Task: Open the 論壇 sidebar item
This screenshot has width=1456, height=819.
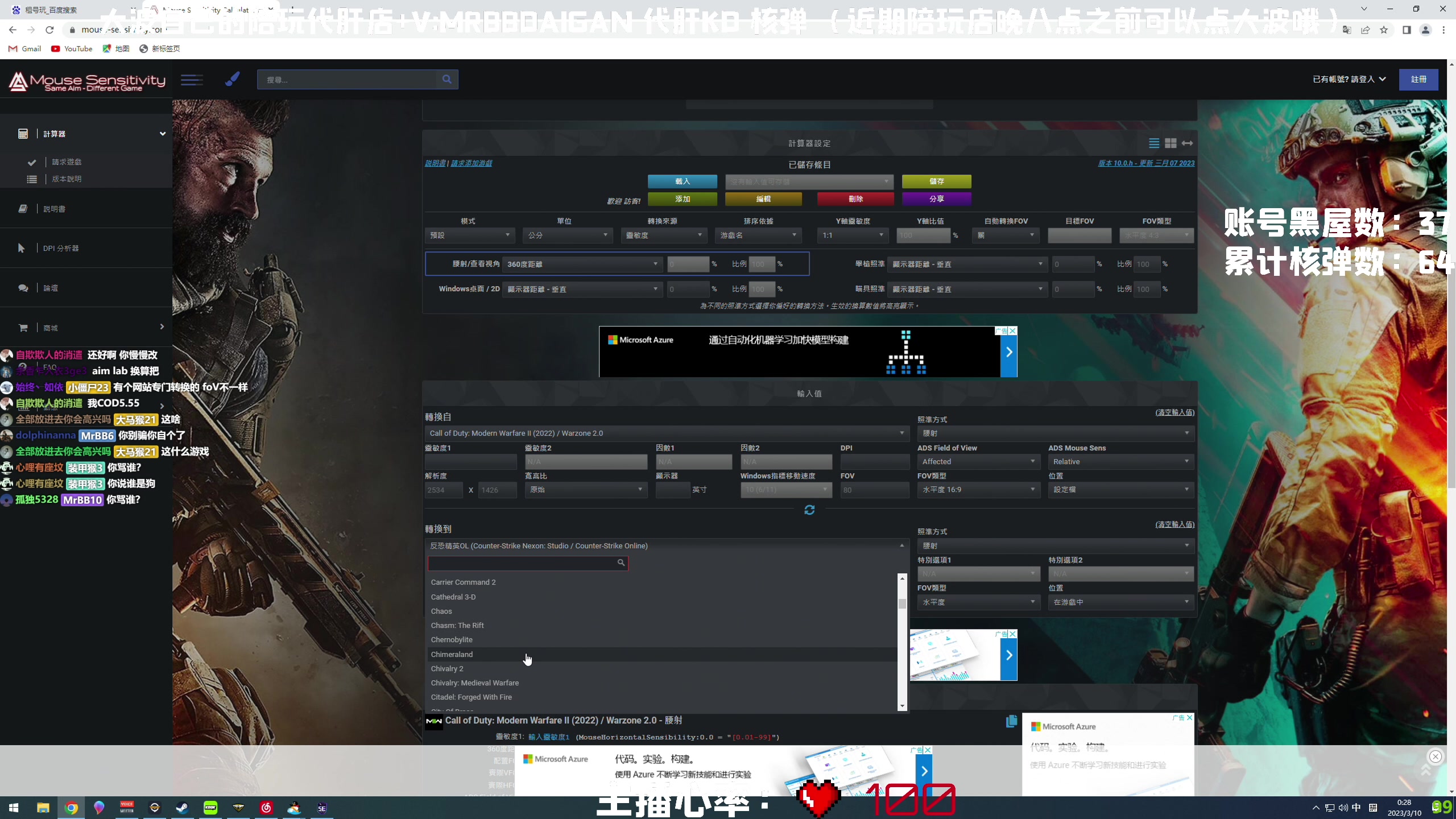Action: [x=51, y=288]
